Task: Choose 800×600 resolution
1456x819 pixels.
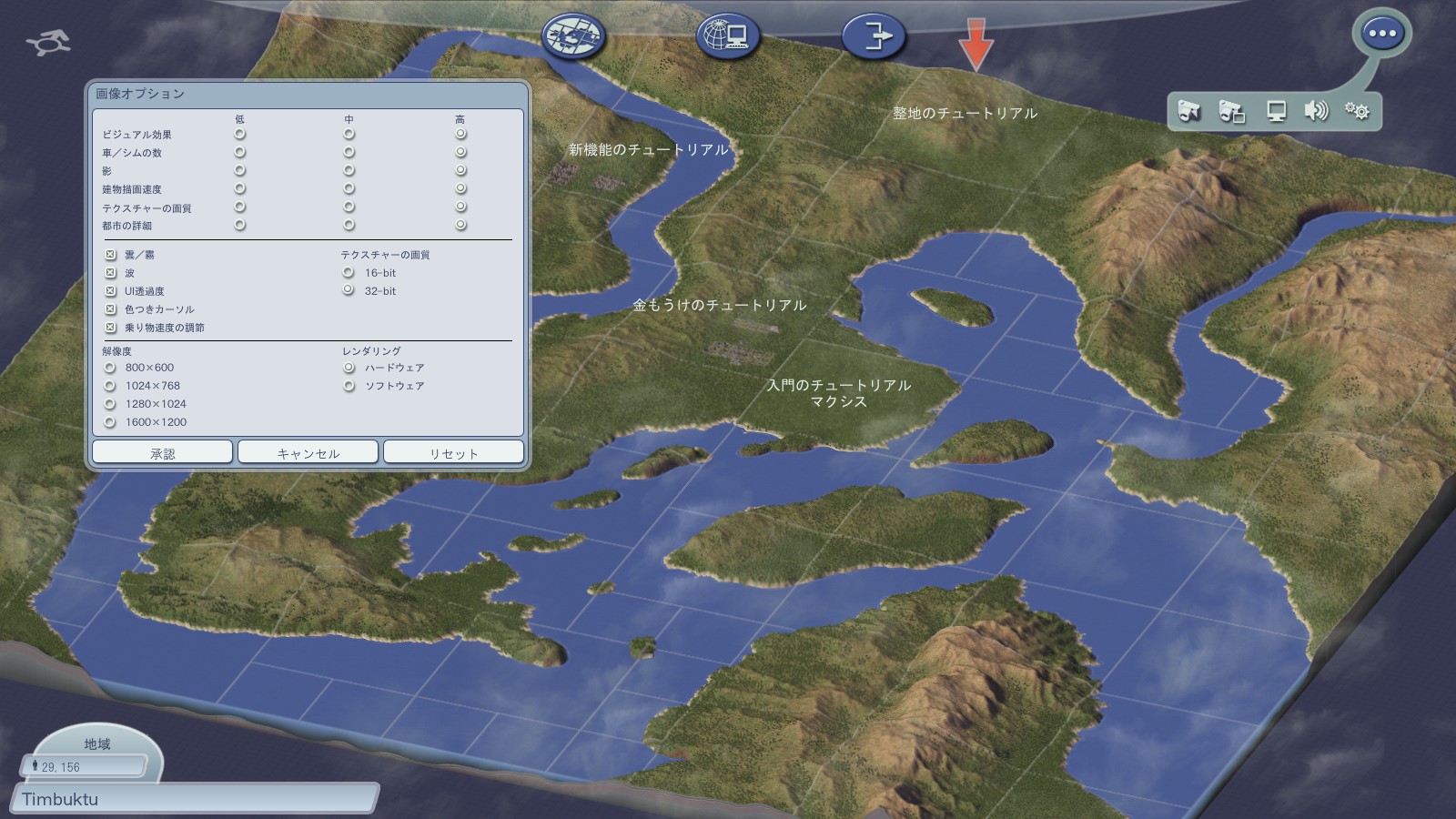Action: pos(110,368)
